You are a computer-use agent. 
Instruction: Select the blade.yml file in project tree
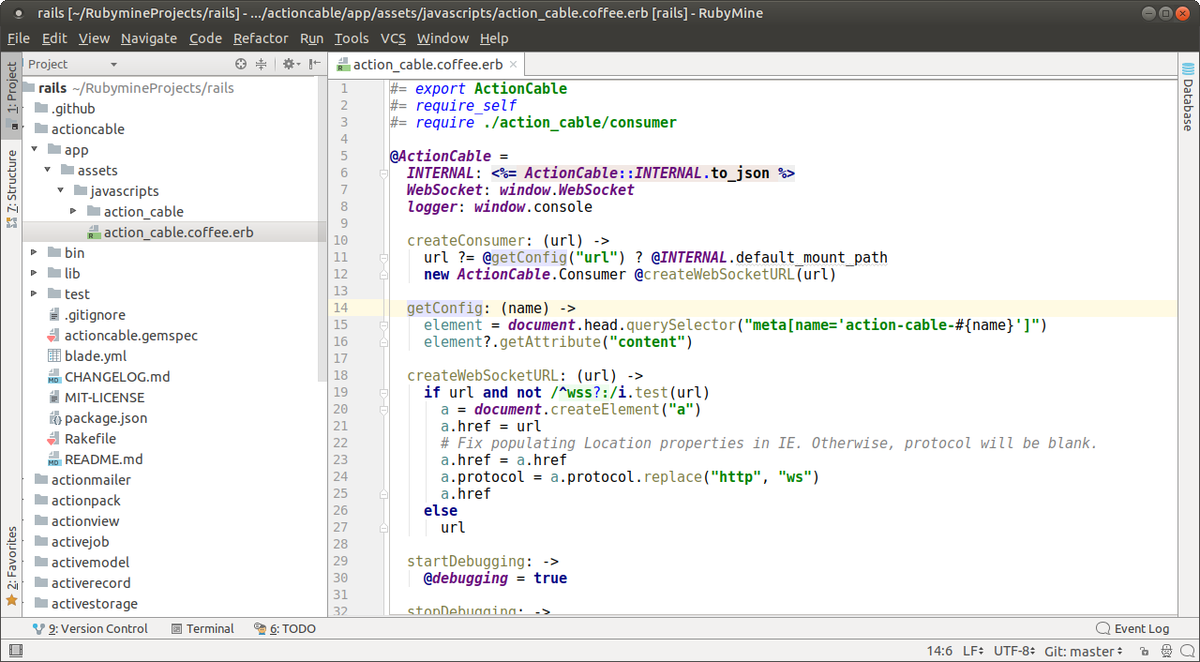(x=87, y=356)
